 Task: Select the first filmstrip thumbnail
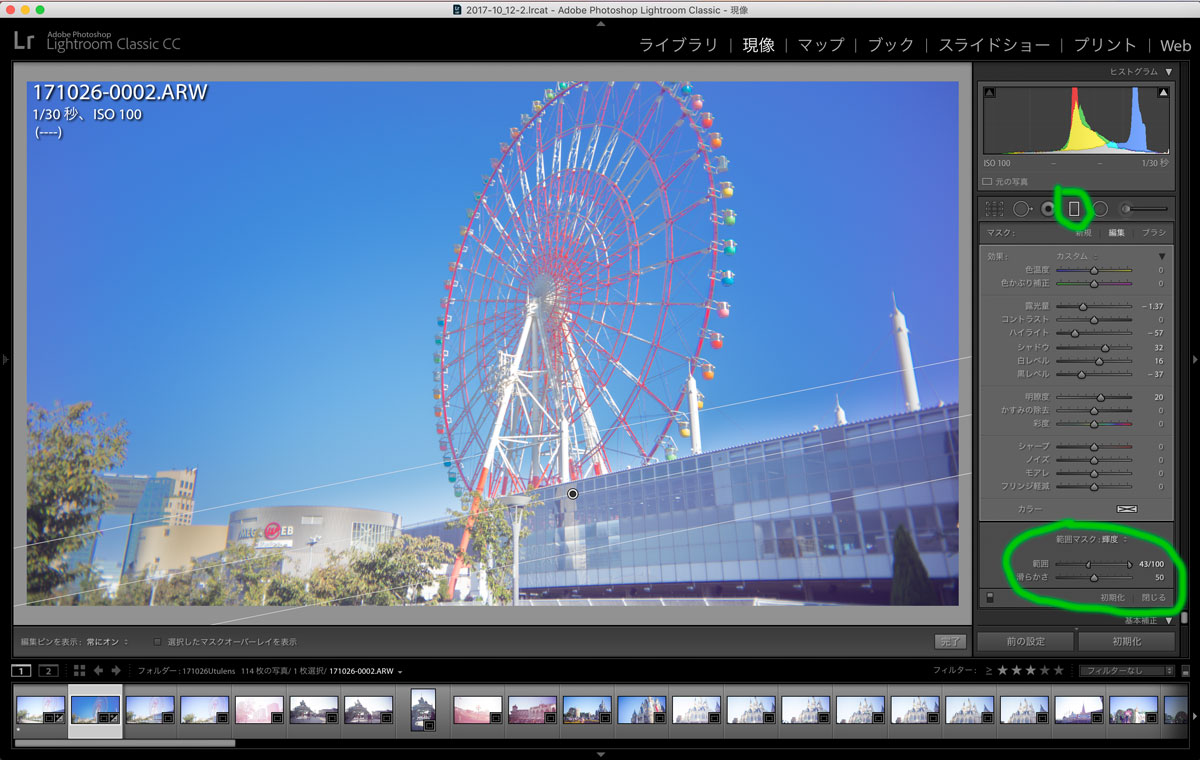click(40, 710)
